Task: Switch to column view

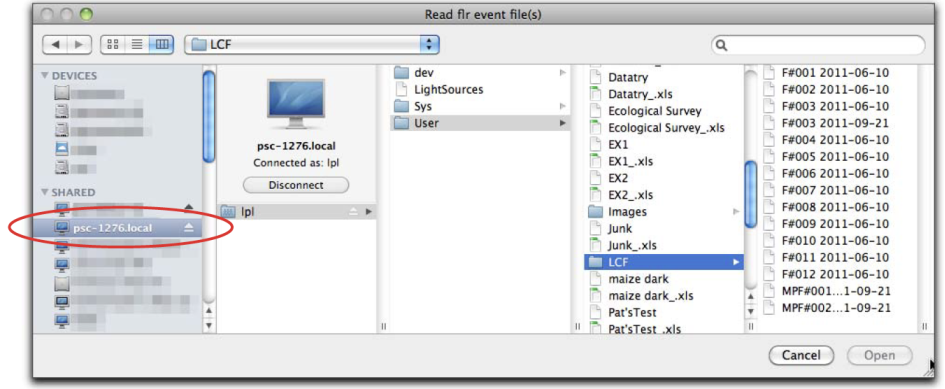Action: [x=162, y=44]
